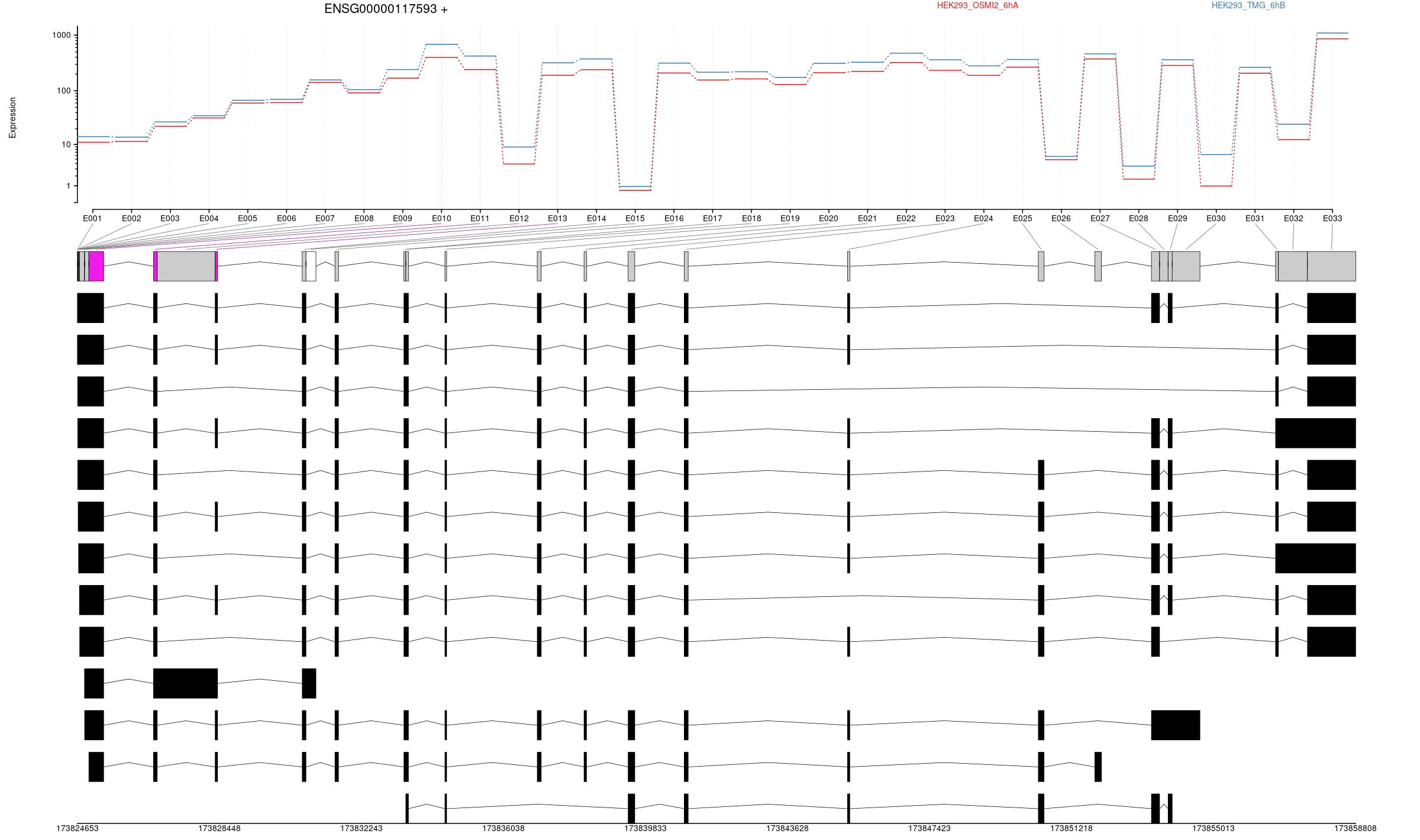Click genomic coordinate 173836038

coord(504,828)
